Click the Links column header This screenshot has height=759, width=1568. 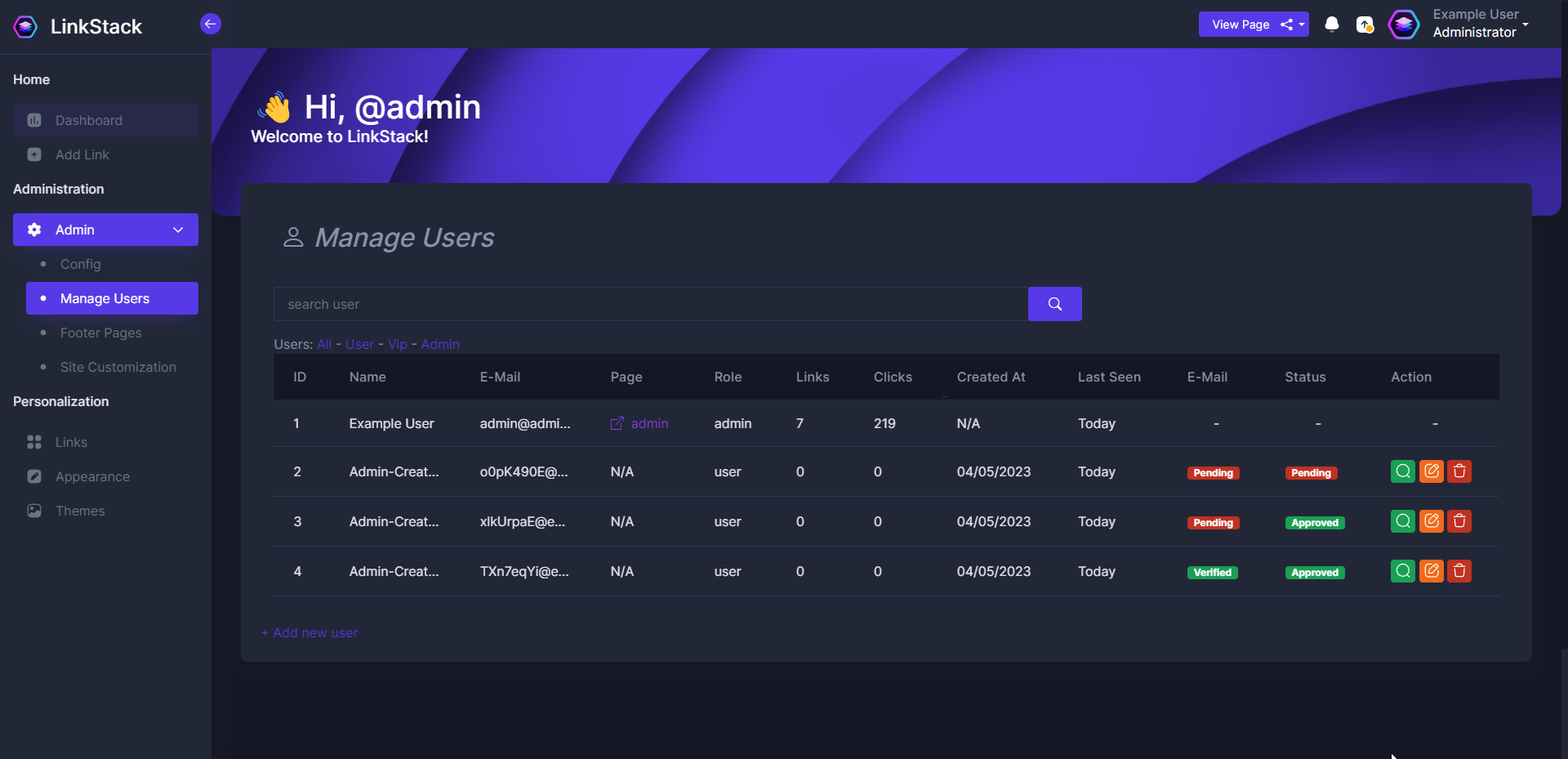point(813,377)
